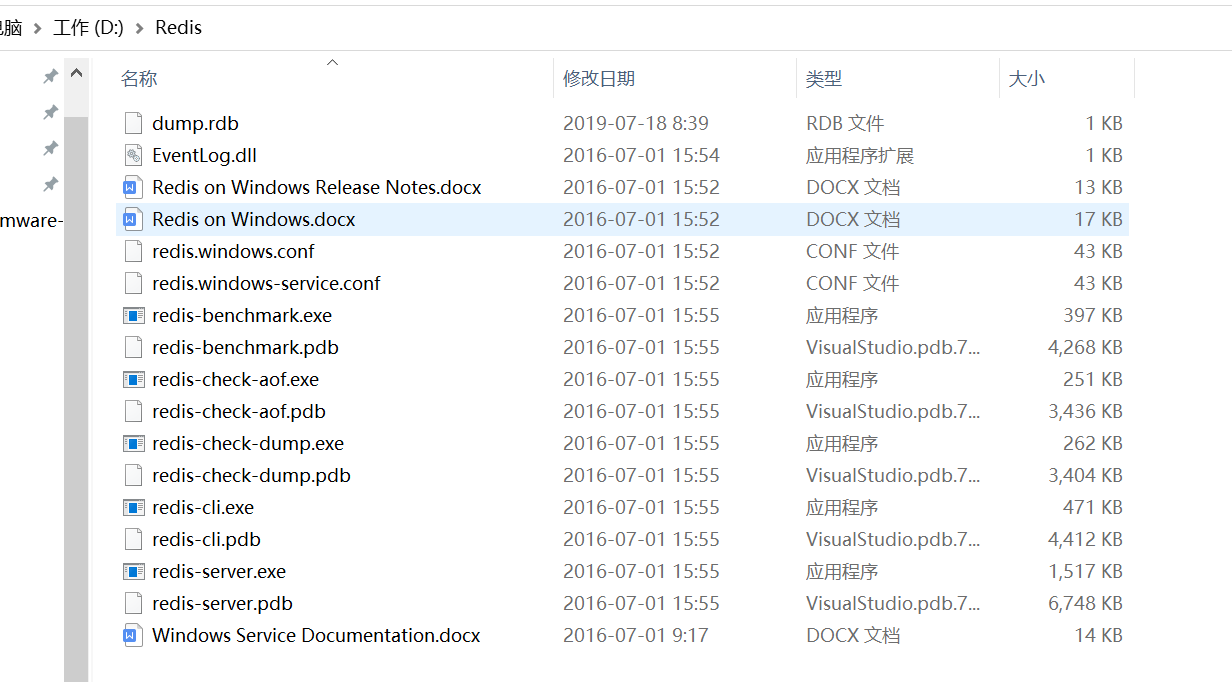Click the fourth pin icon in the sidebar

(x=50, y=184)
